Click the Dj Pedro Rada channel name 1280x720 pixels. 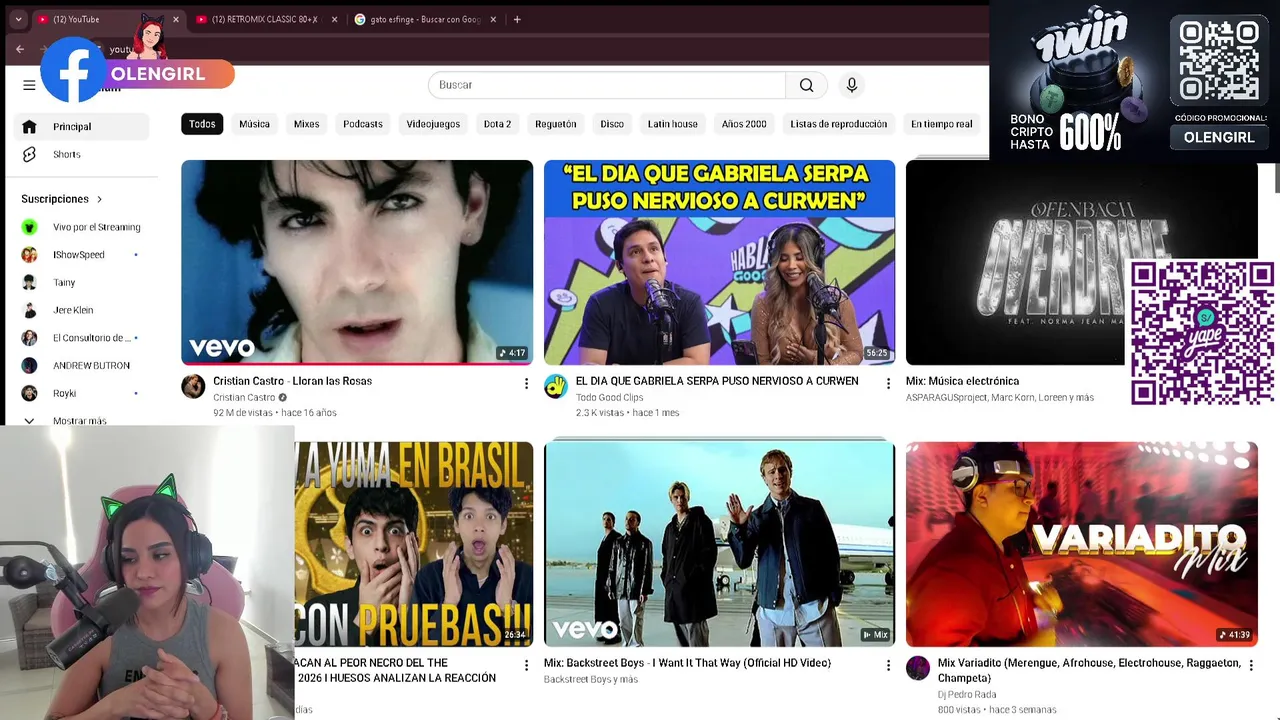tap(967, 694)
